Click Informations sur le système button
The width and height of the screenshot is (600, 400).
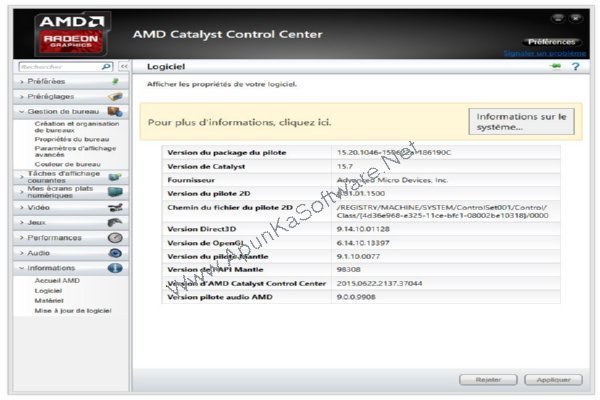(x=521, y=122)
